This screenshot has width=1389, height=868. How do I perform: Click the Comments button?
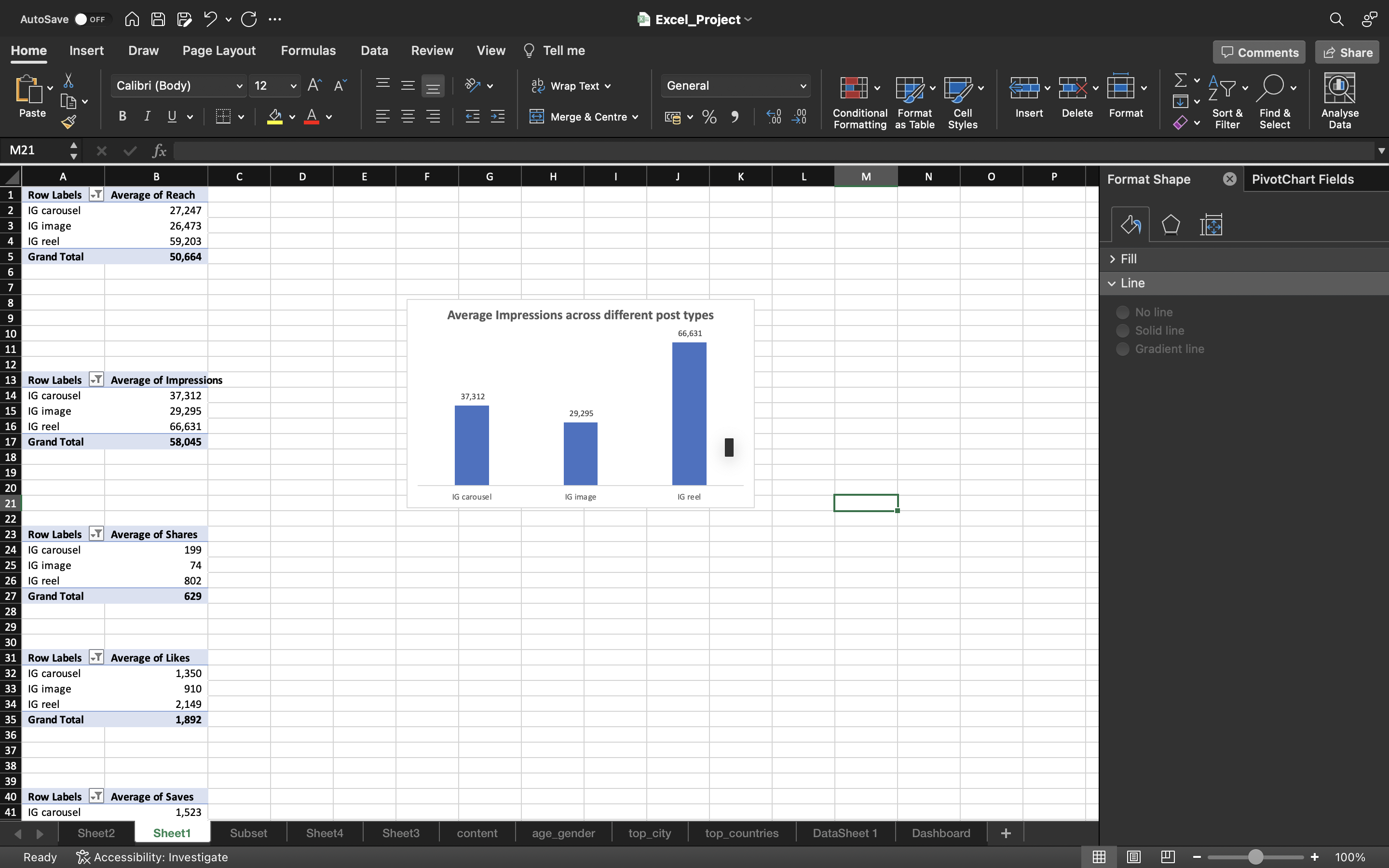coord(1259,52)
